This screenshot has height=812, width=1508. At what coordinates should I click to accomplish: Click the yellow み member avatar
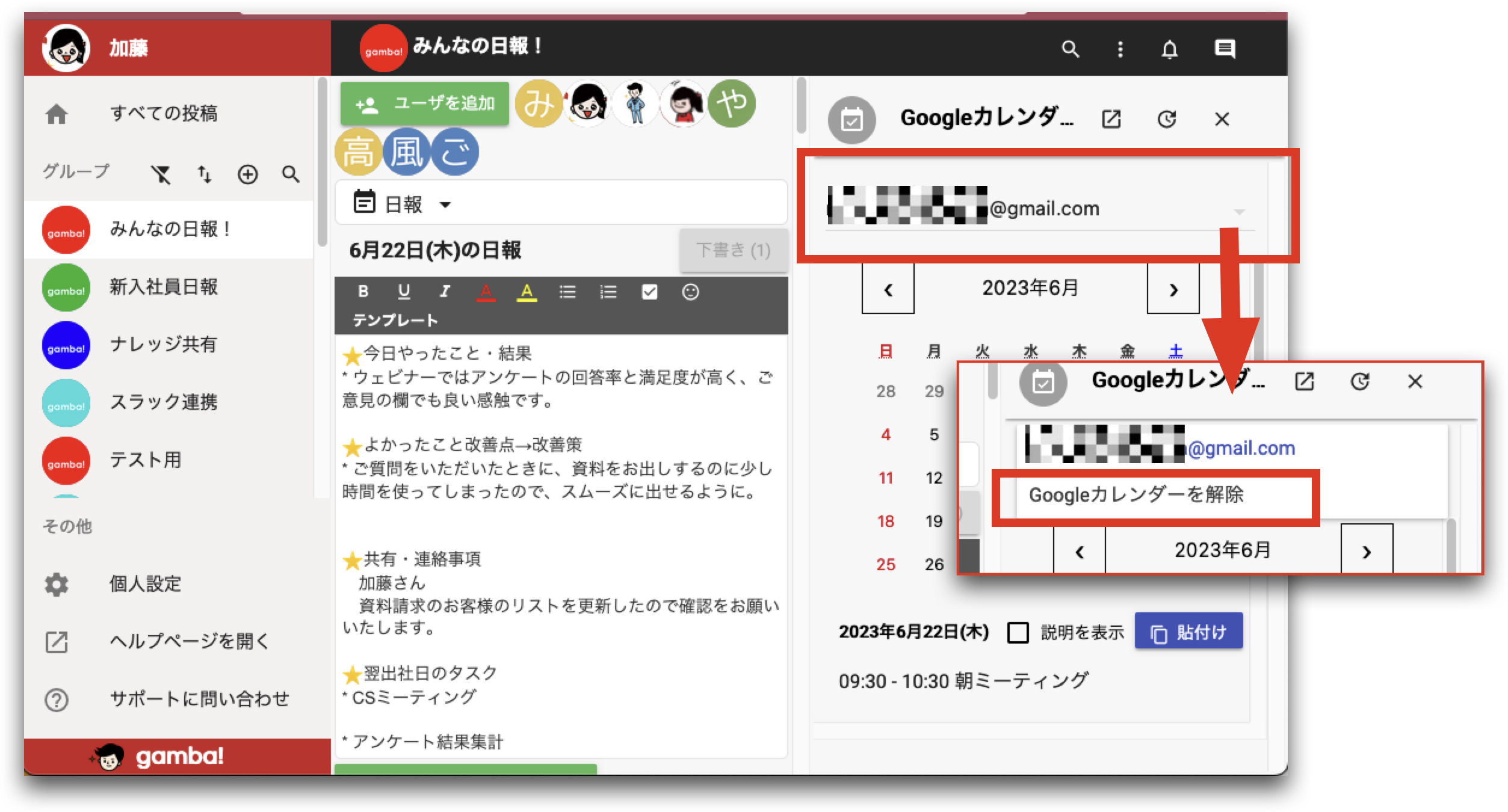(539, 103)
